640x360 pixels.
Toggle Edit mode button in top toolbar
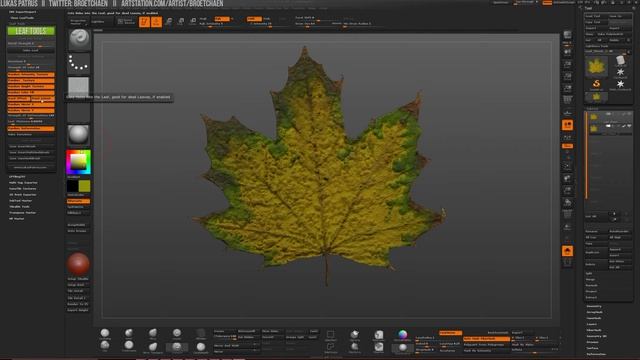click(144, 21)
